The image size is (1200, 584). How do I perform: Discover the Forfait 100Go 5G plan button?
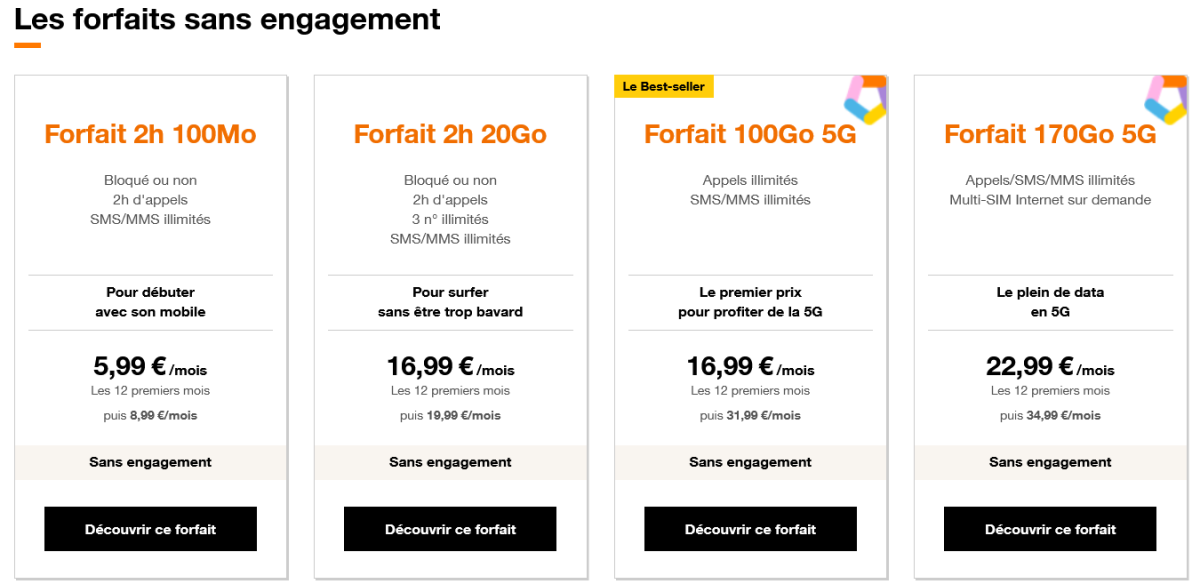(x=750, y=529)
